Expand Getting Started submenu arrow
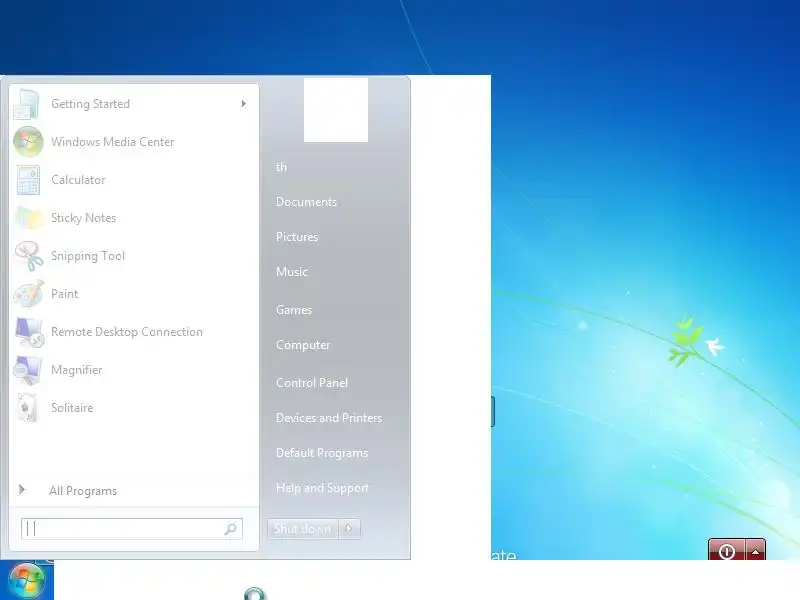 244,104
